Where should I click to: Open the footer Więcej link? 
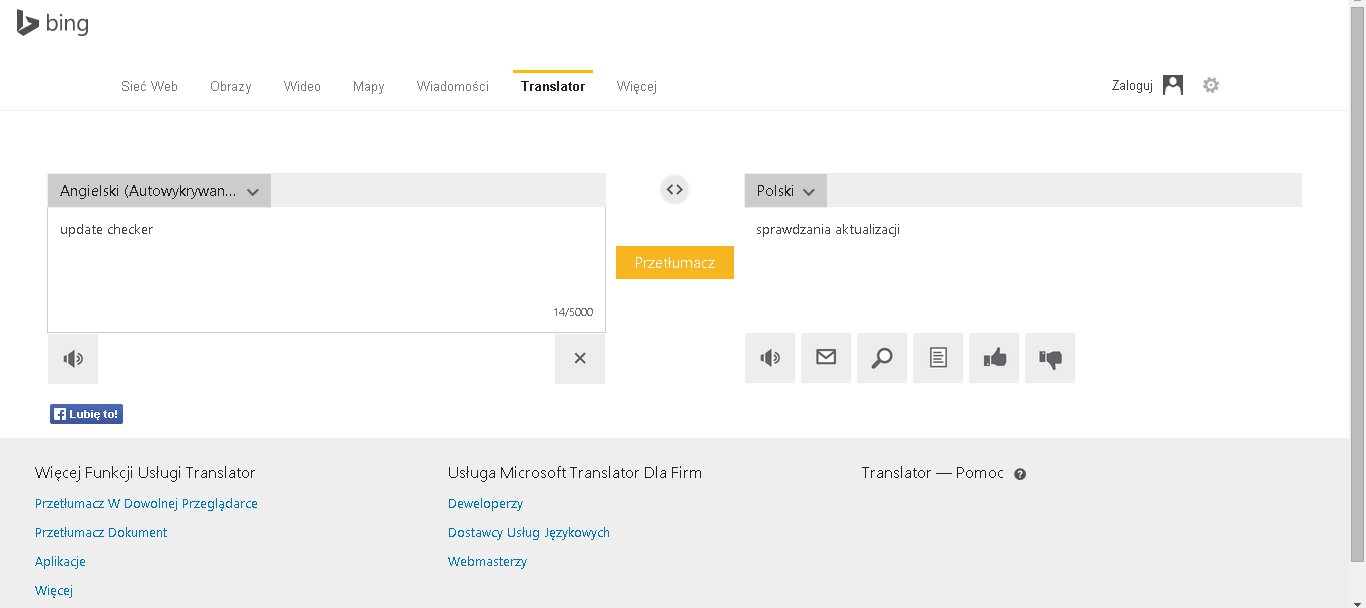54,591
